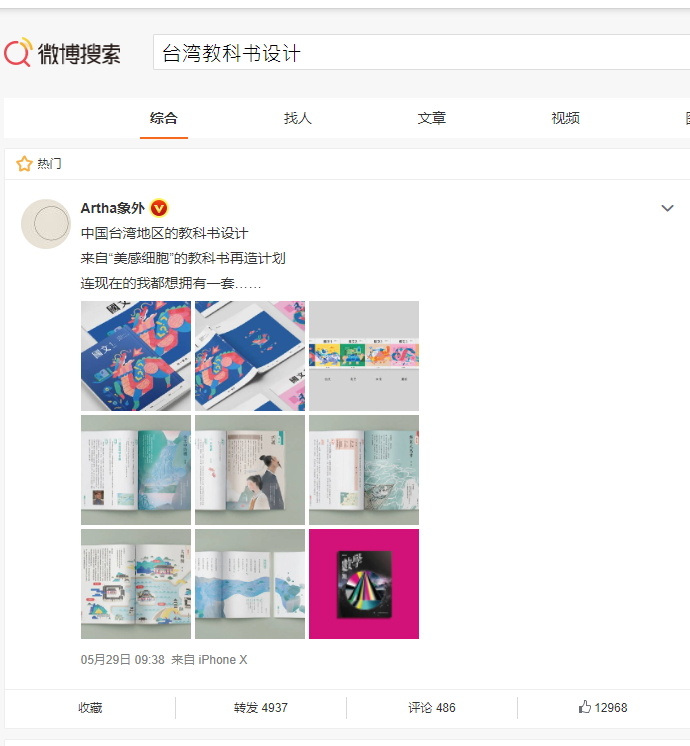Image resolution: width=690 pixels, height=746 pixels.
Task: Click the 转发 4937 button
Action: pyautogui.click(x=261, y=708)
